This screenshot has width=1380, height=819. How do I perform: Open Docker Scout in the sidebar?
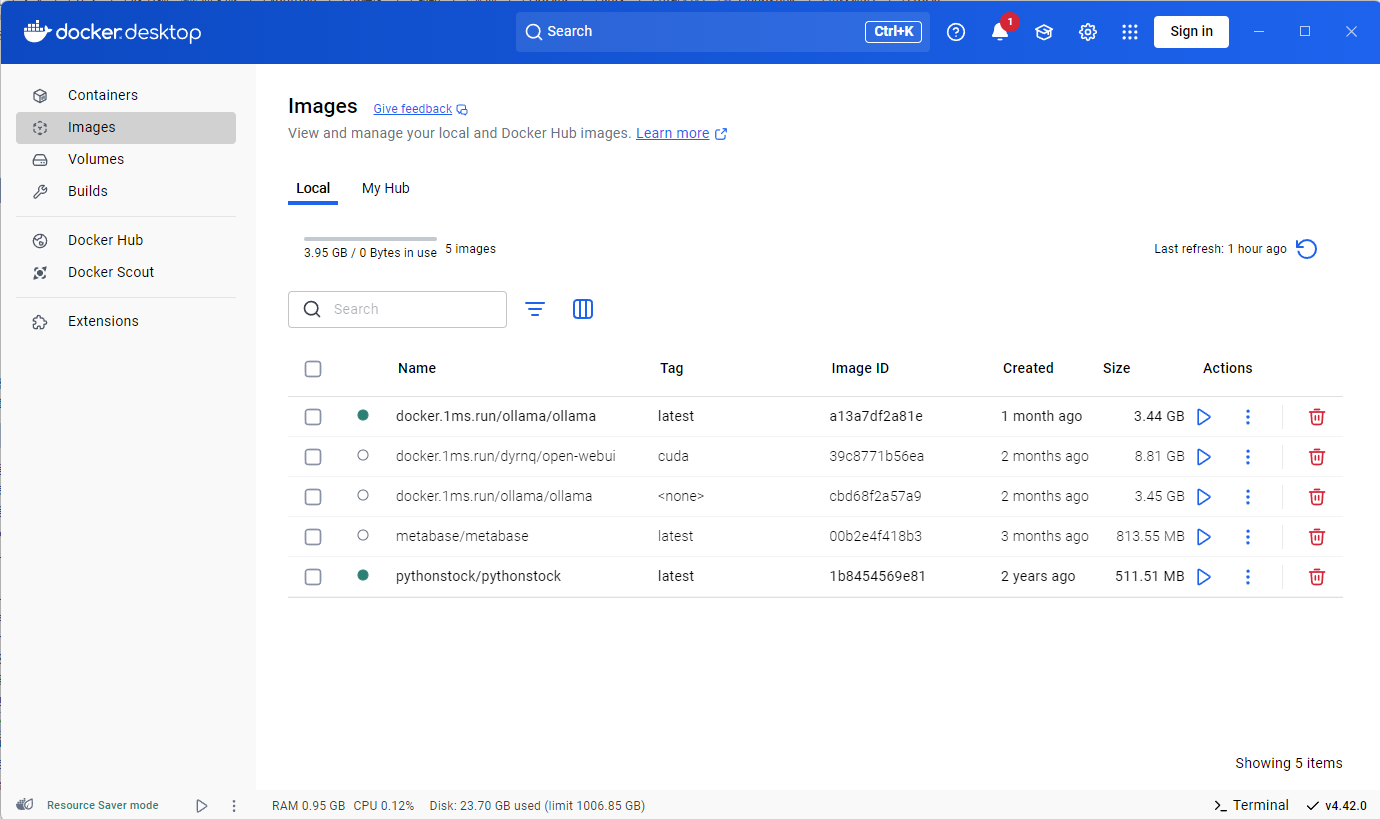[x=126, y=273]
